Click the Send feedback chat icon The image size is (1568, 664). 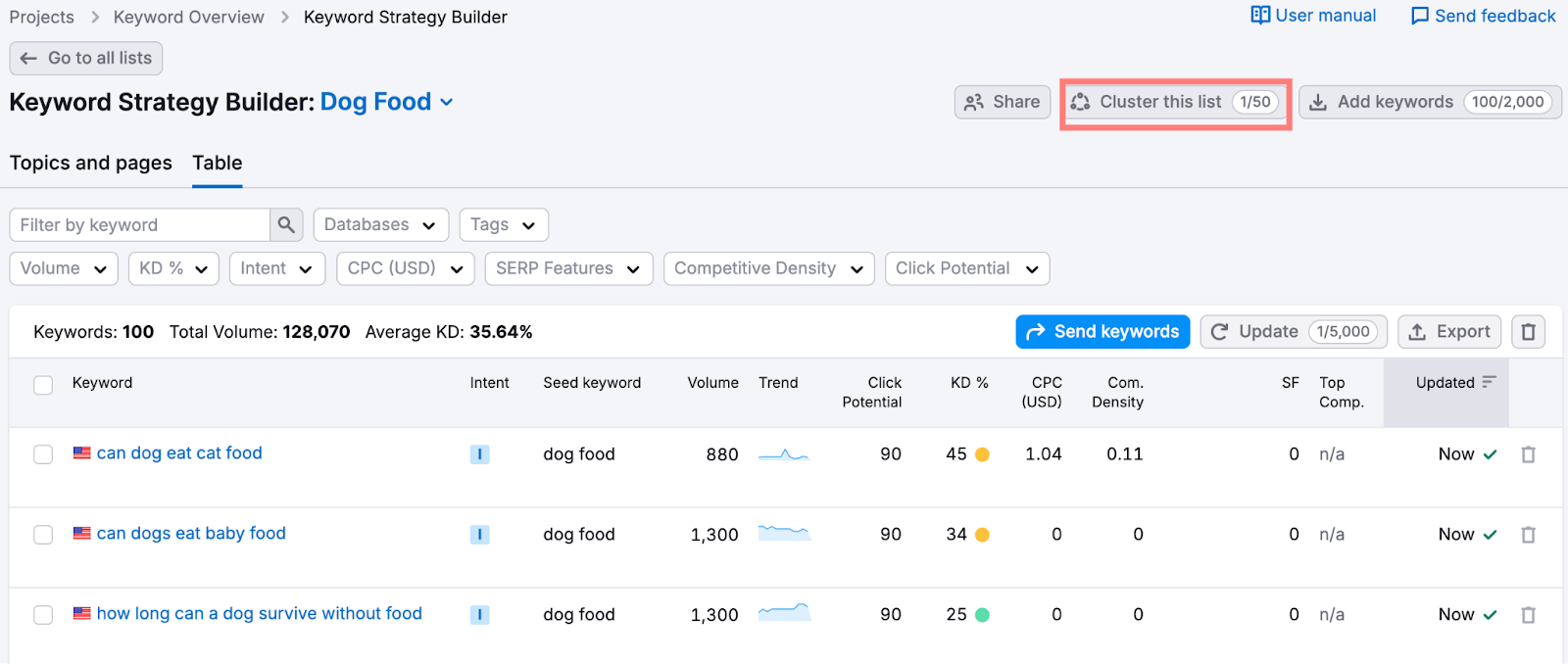click(1419, 17)
